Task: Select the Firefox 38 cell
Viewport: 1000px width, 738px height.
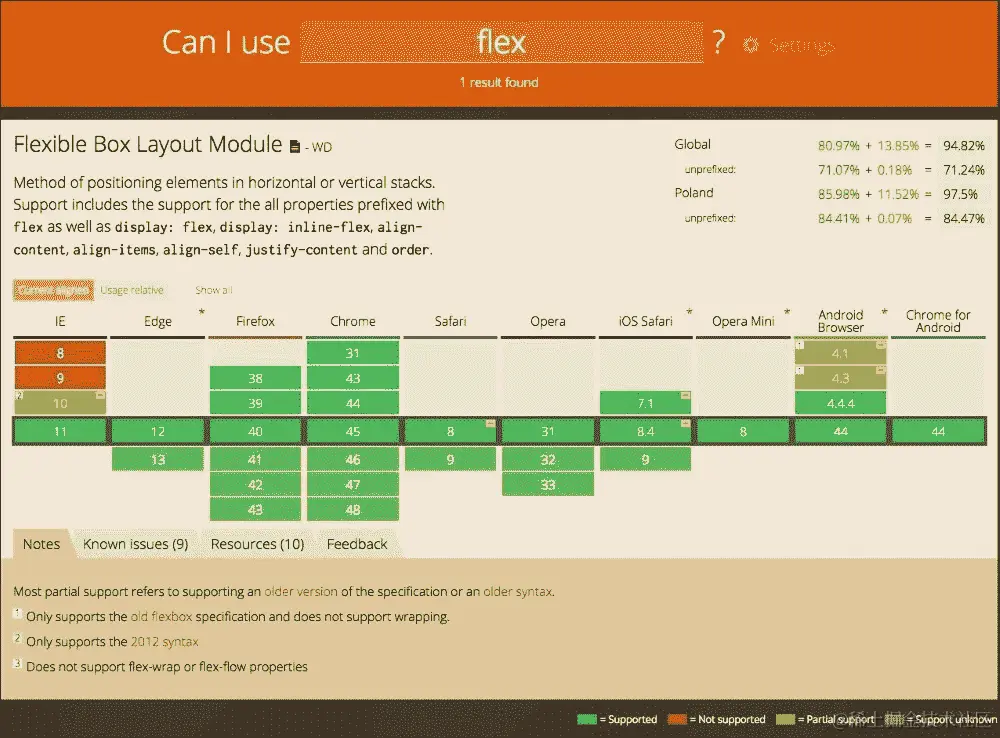Action: [x=255, y=378]
